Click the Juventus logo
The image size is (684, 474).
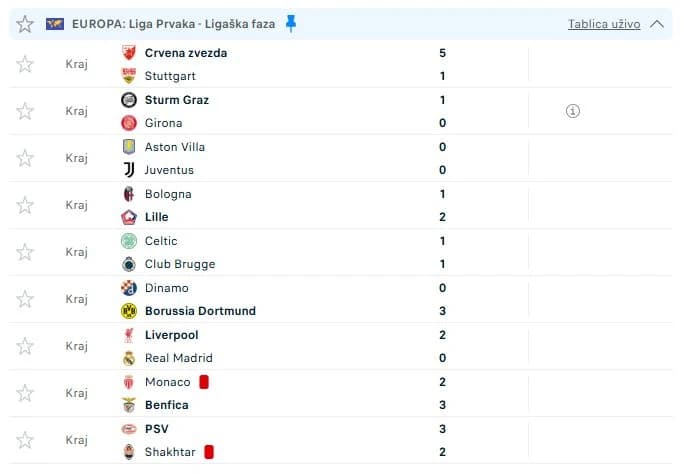coord(129,170)
